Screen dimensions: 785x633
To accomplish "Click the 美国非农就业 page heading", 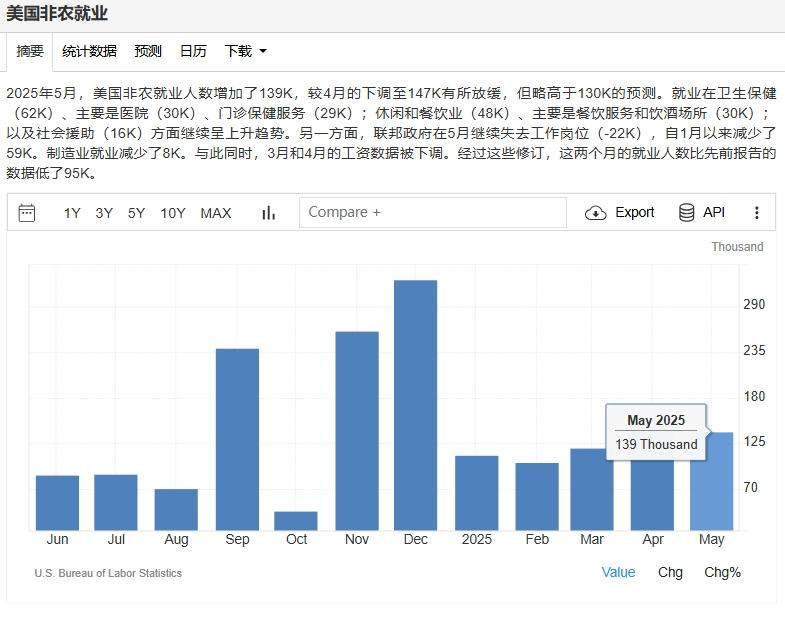I will [x=57, y=13].
